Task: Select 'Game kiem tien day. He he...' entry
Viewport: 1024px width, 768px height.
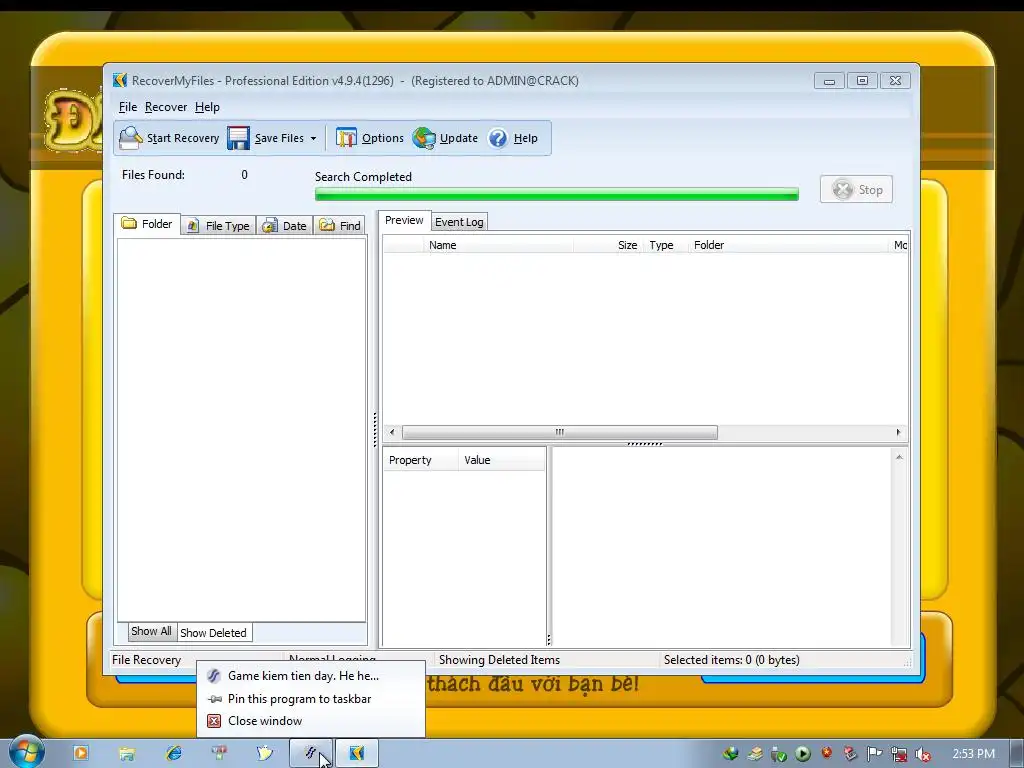Action: pyautogui.click(x=311, y=676)
